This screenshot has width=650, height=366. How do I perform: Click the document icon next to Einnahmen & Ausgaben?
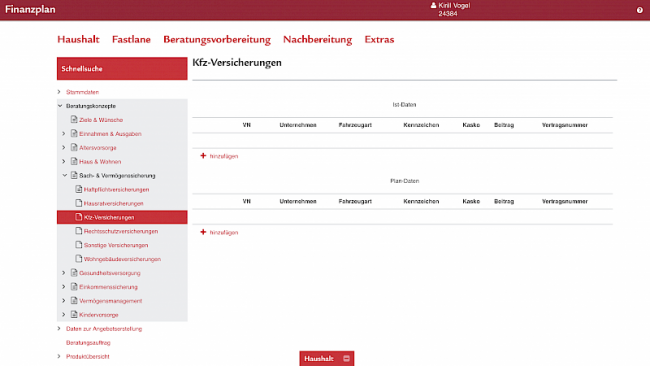click(x=74, y=133)
